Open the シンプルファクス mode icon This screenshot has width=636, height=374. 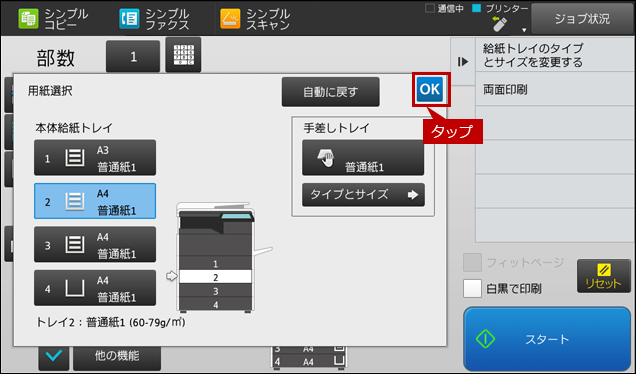129,19
